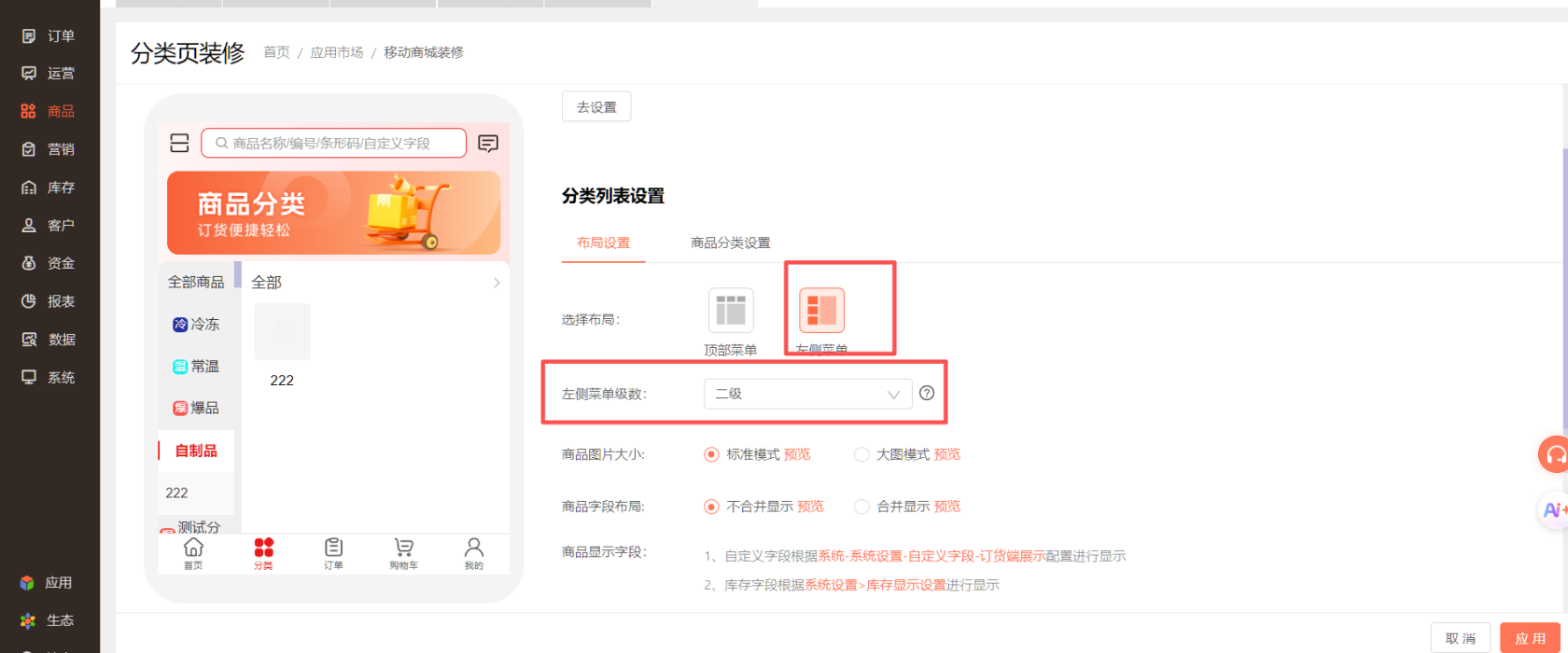Open 系统-系统设置-自定义字段-订货端展示 link

[x=931, y=556]
